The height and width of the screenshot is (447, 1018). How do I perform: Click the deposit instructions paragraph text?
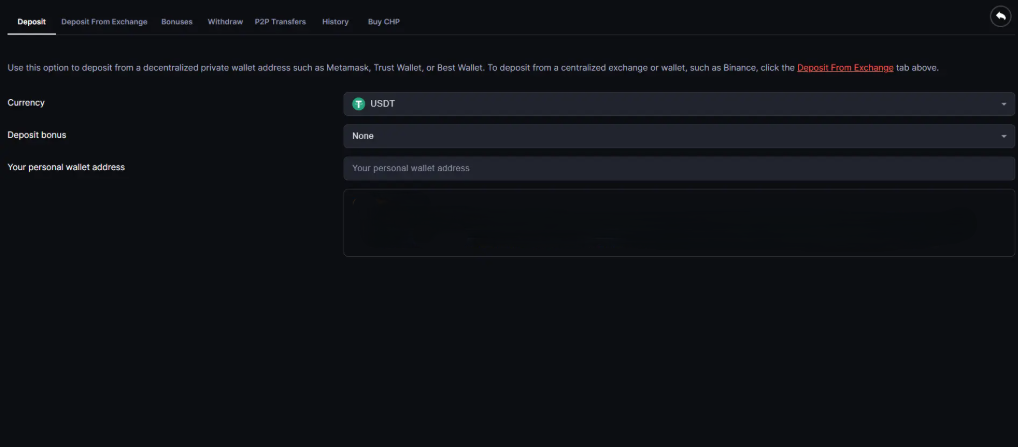click(x=400, y=68)
